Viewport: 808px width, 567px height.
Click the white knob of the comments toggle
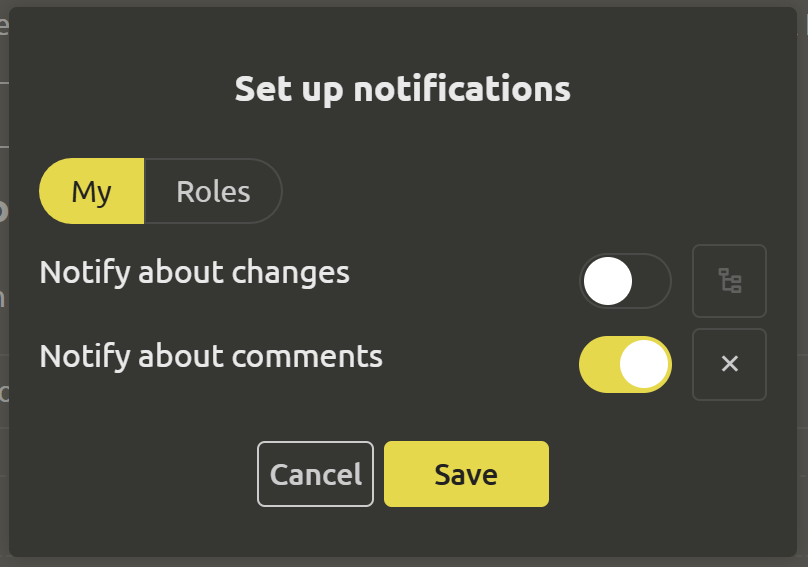click(644, 364)
